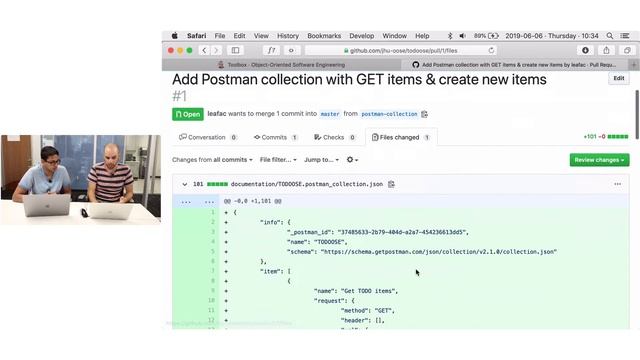Screen dimensions: 640x360
Task: Click line number 1 in the diff
Action: click(x=212, y=212)
